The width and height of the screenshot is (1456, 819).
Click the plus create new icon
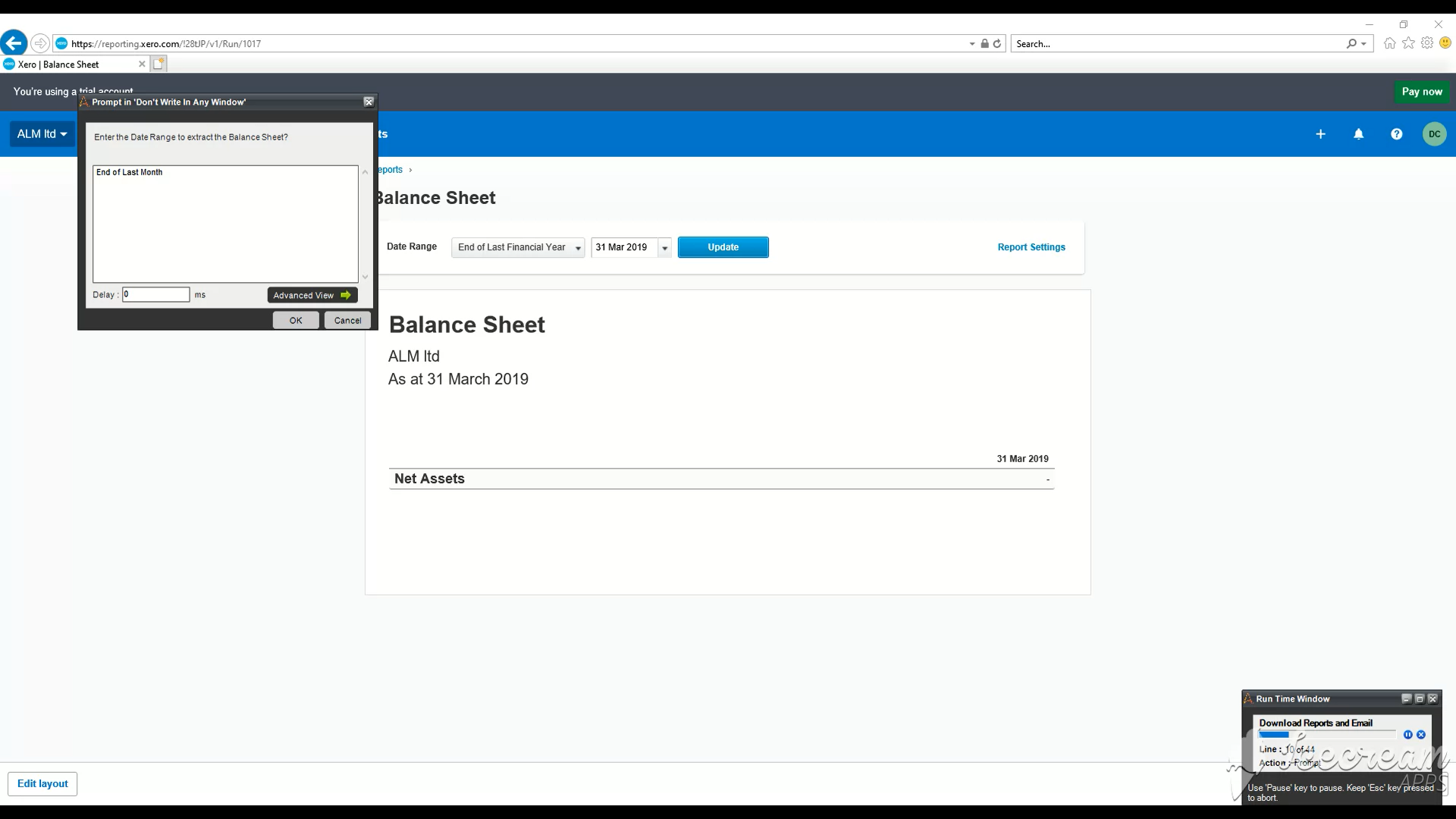(1320, 134)
